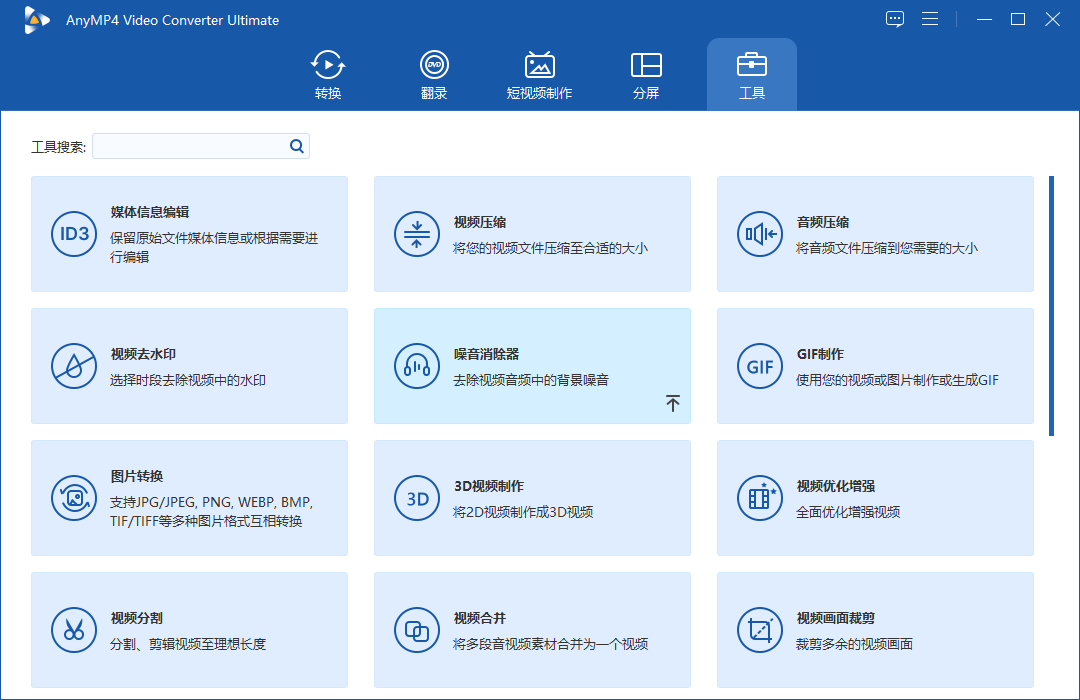Open the Video Splitter (视频分割) tool
The image size is (1080, 700).
pos(189,630)
